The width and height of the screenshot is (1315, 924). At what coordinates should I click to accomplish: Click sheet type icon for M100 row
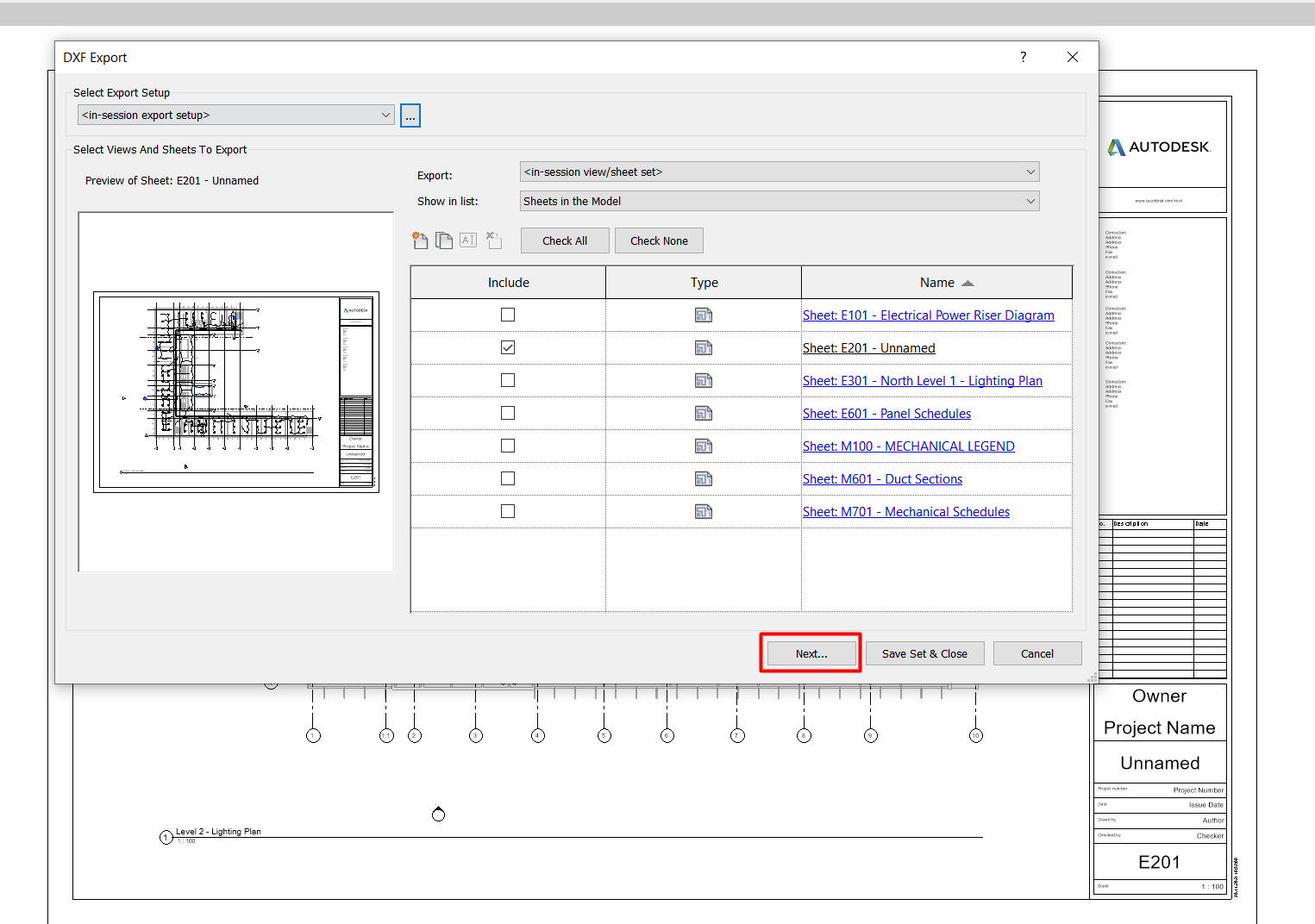pyautogui.click(x=704, y=446)
